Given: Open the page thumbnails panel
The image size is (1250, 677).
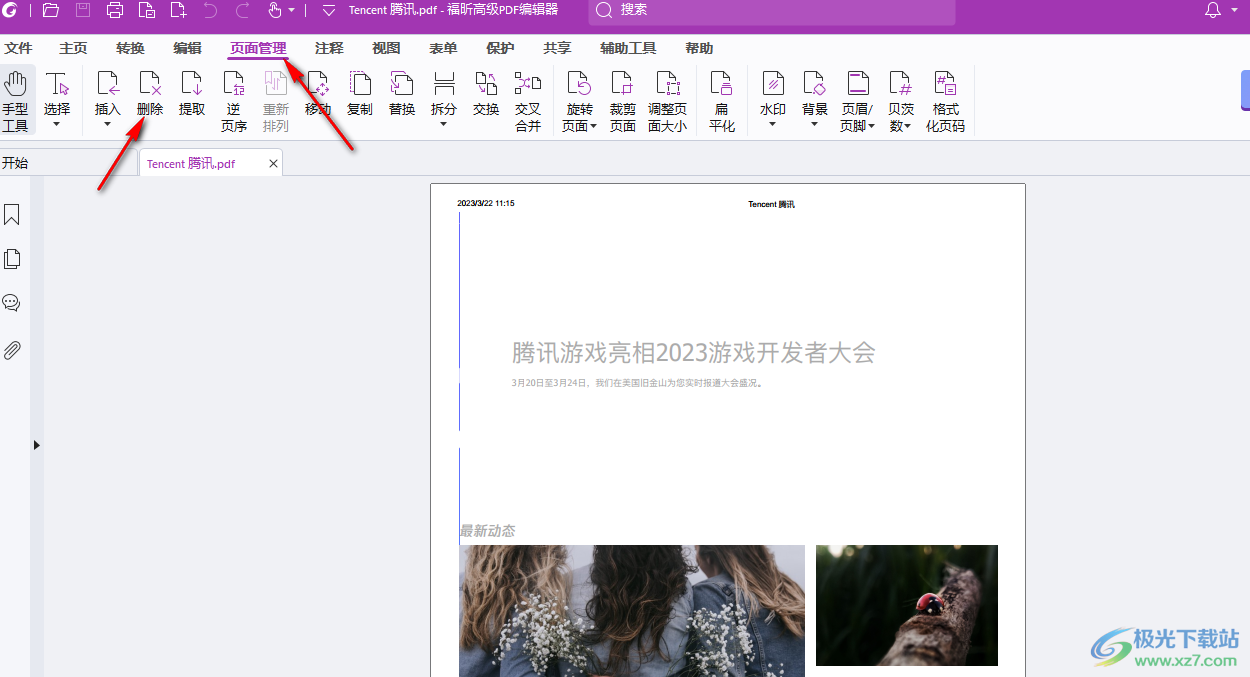Looking at the screenshot, I should [12, 259].
